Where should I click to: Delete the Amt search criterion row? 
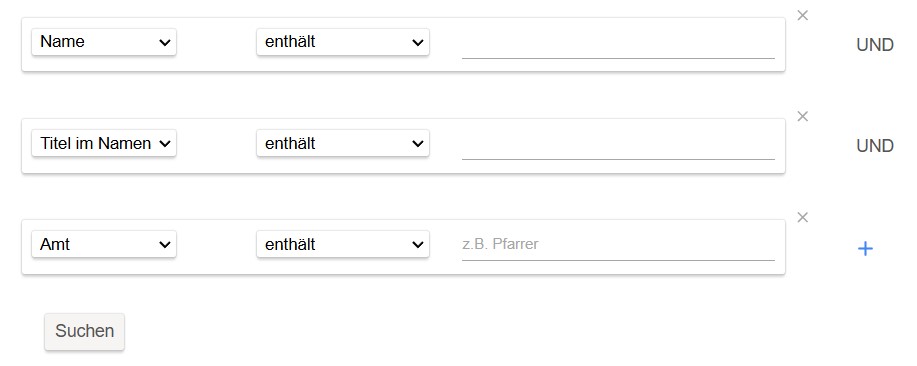[802, 217]
